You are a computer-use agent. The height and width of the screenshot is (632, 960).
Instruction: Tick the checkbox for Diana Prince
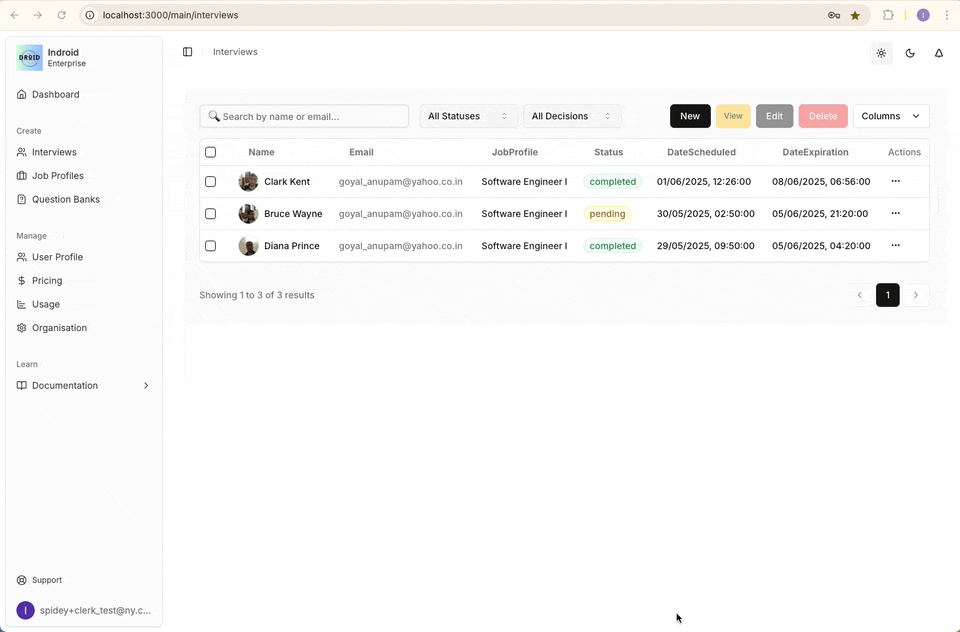[210, 246]
